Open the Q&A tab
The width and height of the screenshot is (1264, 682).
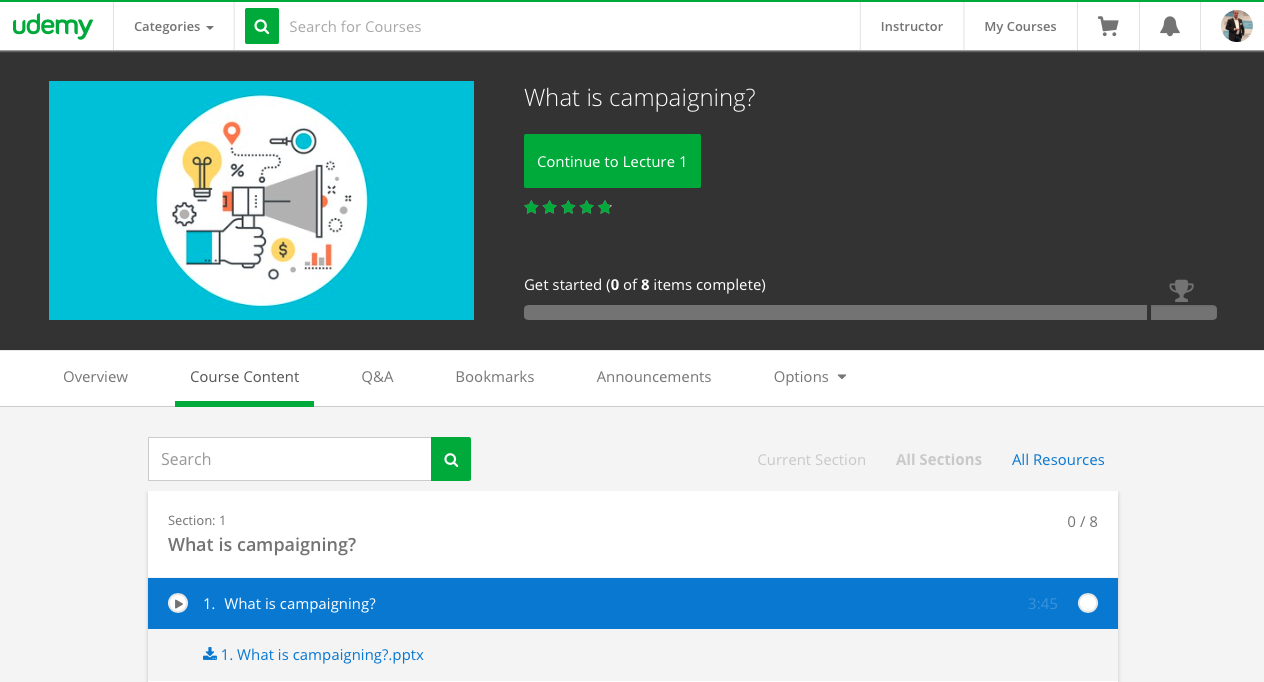[x=377, y=377]
